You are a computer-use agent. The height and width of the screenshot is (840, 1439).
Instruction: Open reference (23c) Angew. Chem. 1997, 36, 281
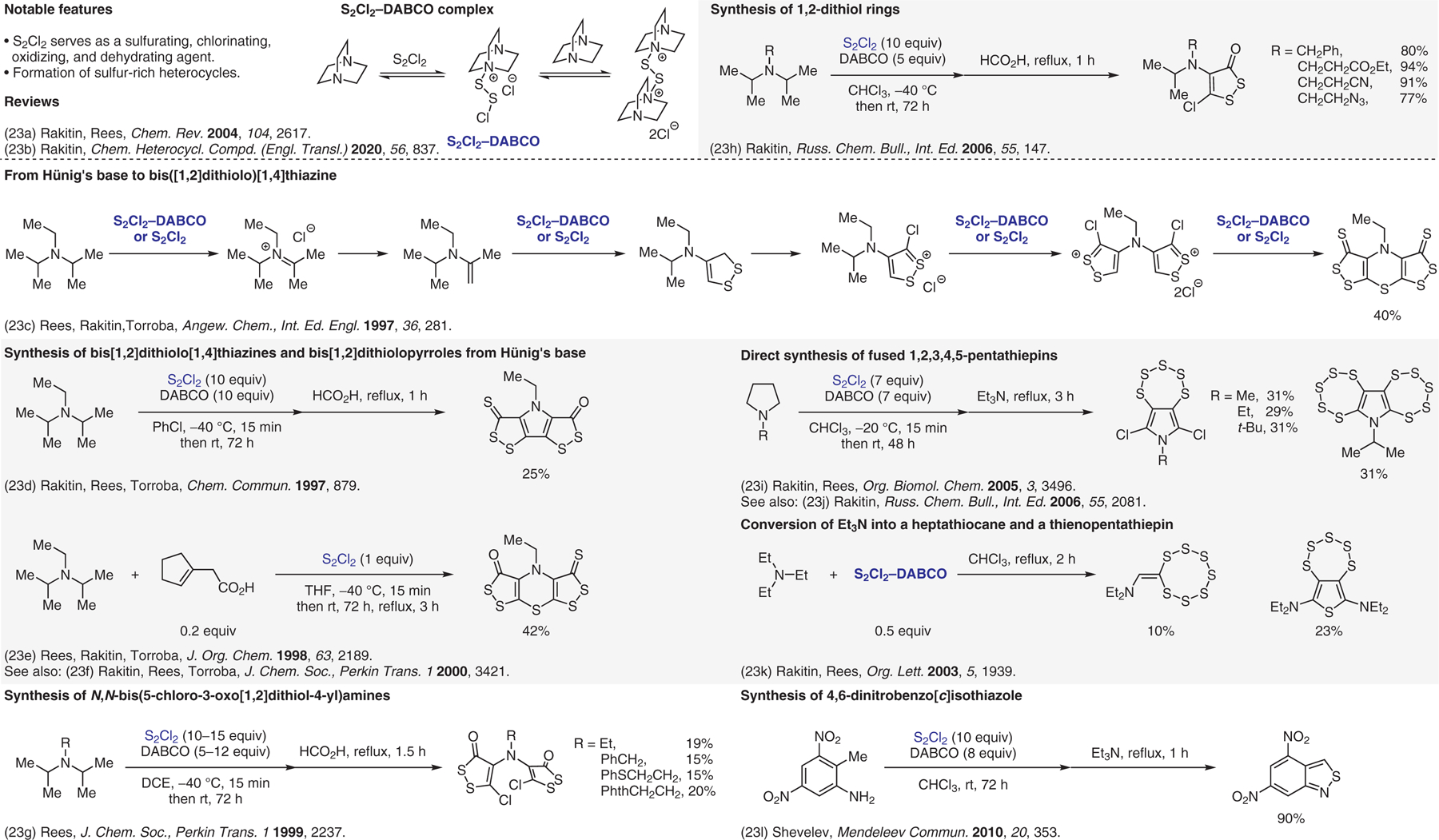tap(228, 325)
